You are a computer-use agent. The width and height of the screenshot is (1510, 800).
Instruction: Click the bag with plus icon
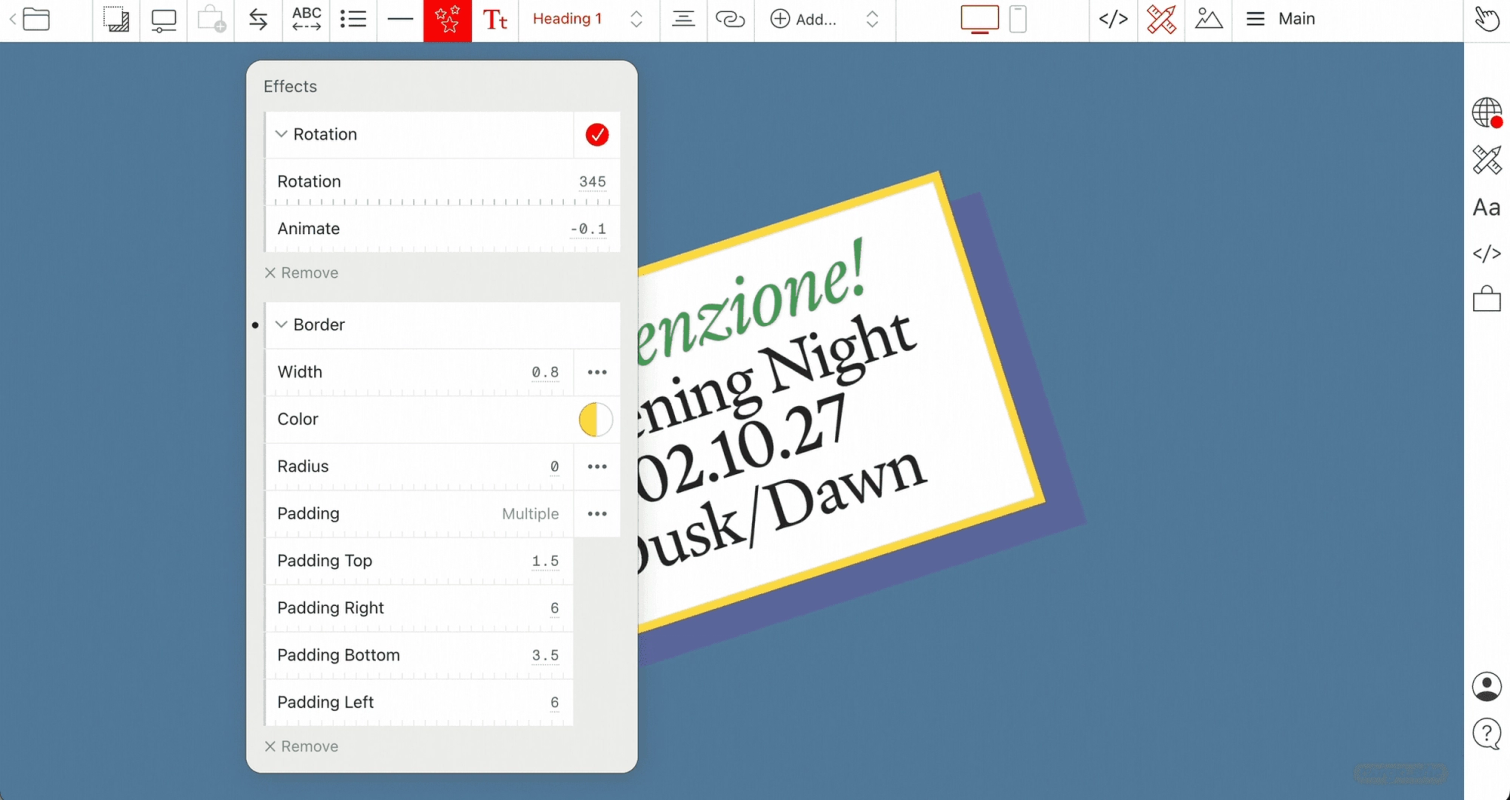click(x=211, y=19)
